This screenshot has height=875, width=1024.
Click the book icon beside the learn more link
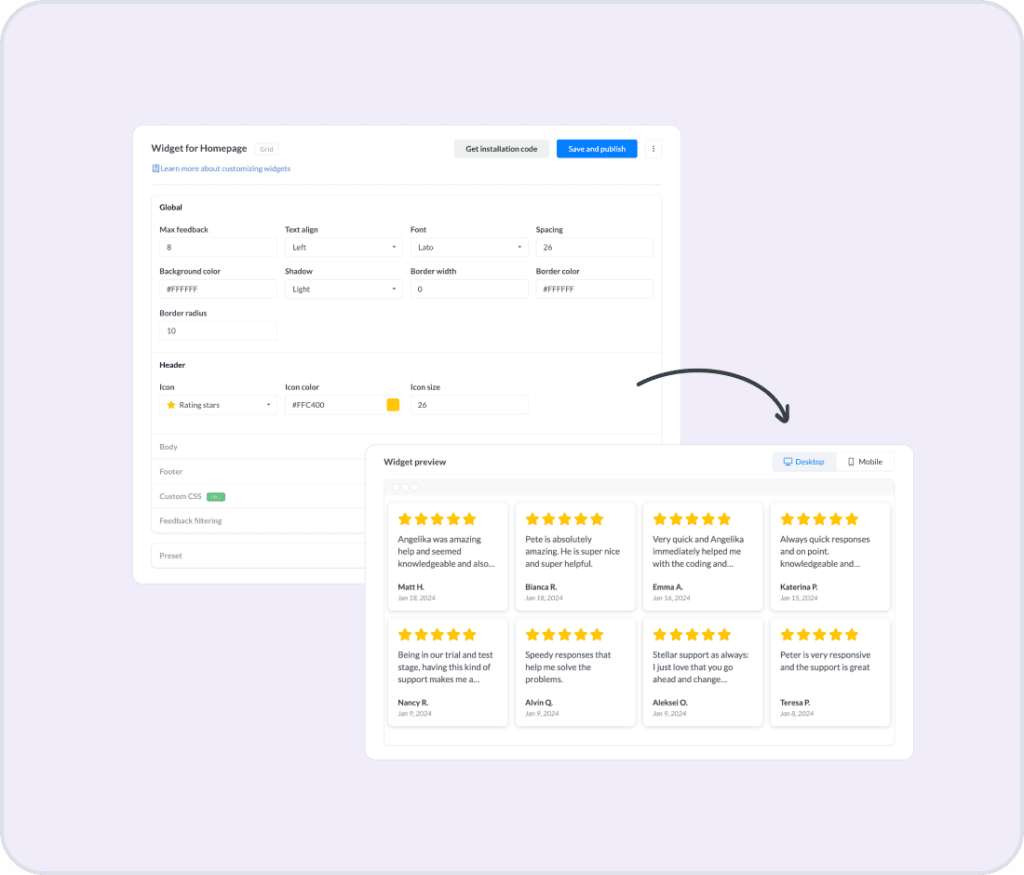click(x=158, y=168)
